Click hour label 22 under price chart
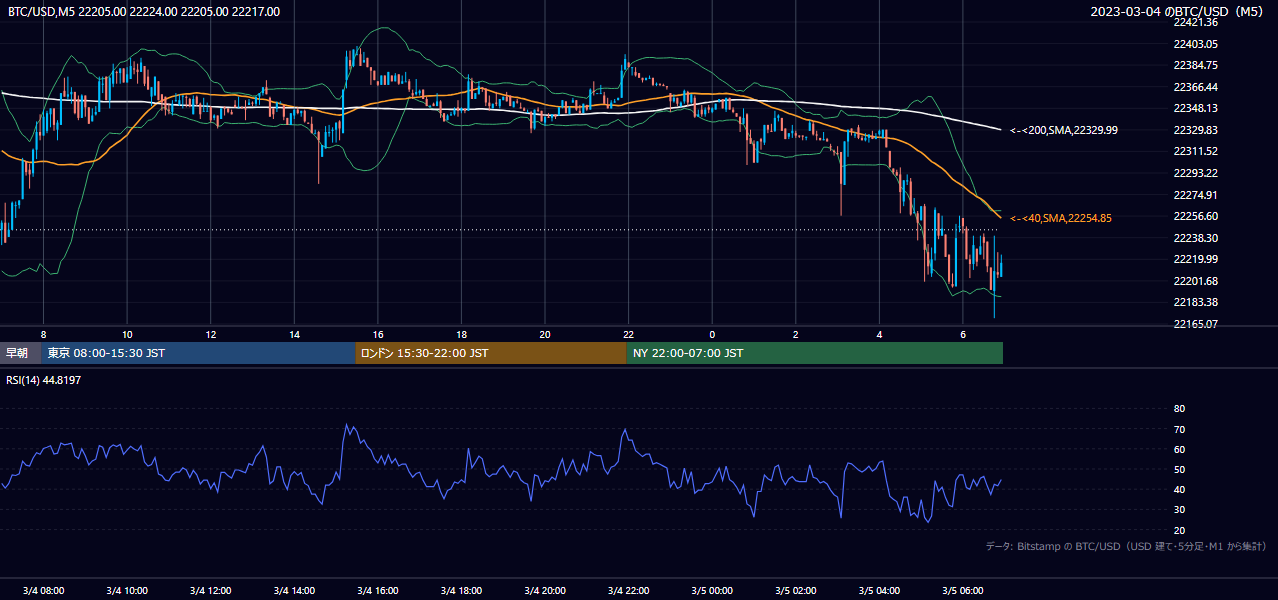This screenshot has width=1278, height=600. click(628, 334)
